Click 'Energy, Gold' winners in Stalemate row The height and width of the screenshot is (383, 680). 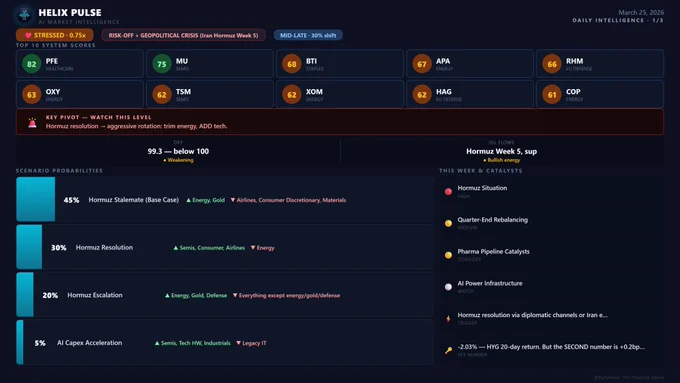click(206, 200)
